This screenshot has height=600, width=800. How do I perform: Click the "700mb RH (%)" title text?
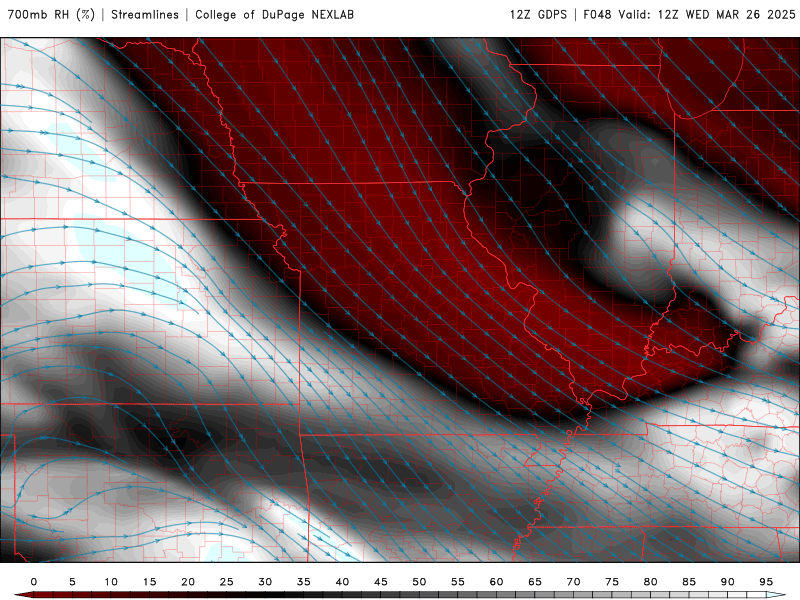click(52, 14)
